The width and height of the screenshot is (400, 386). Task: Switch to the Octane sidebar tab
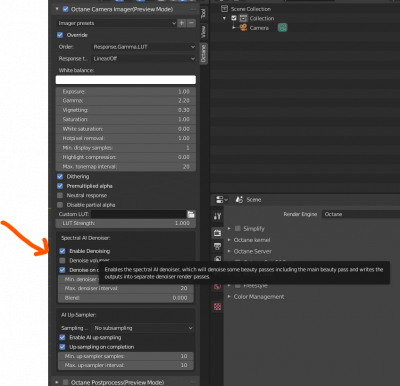tap(203, 54)
